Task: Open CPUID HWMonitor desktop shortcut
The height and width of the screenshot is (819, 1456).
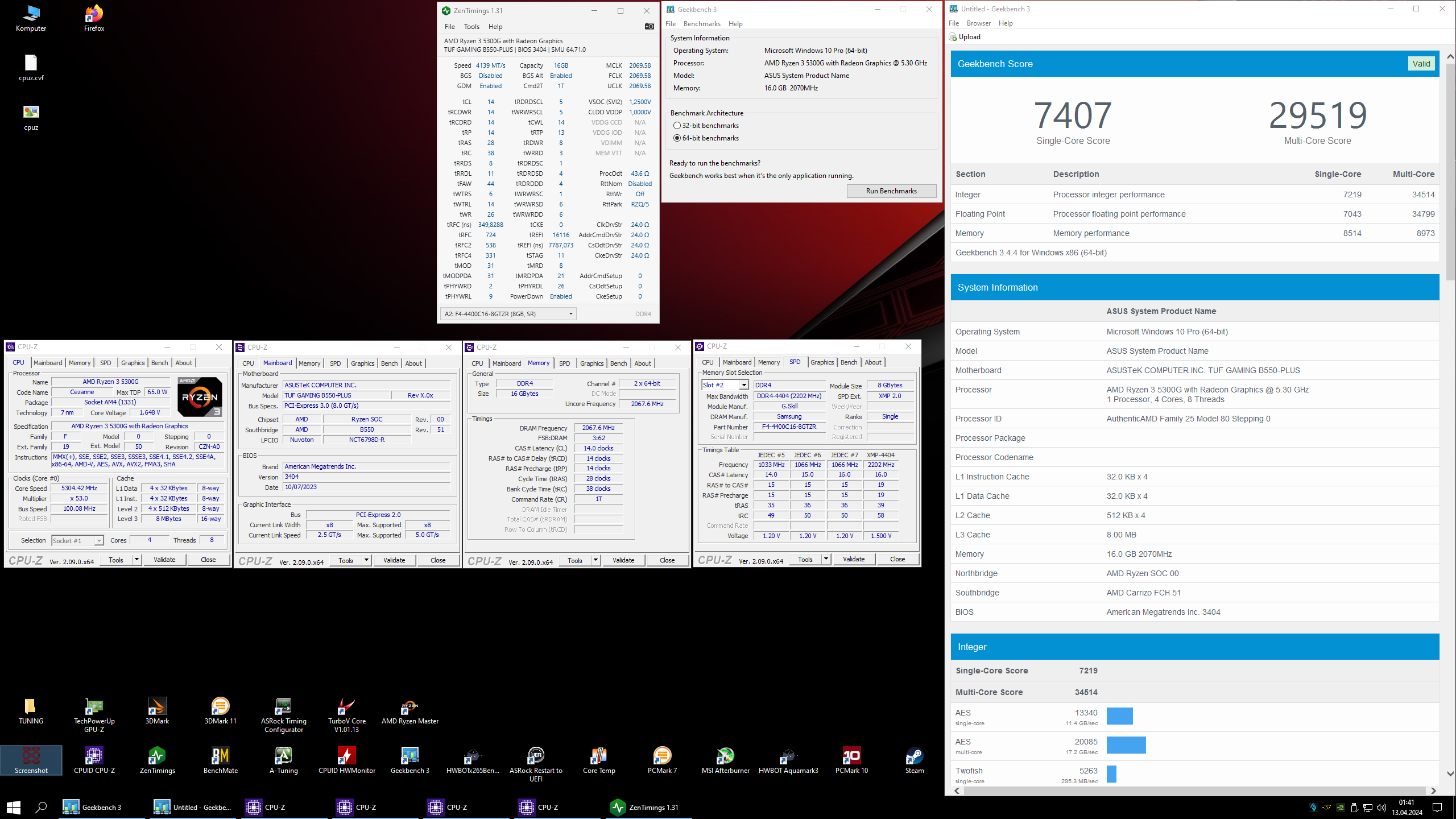Action: point(346,760)
